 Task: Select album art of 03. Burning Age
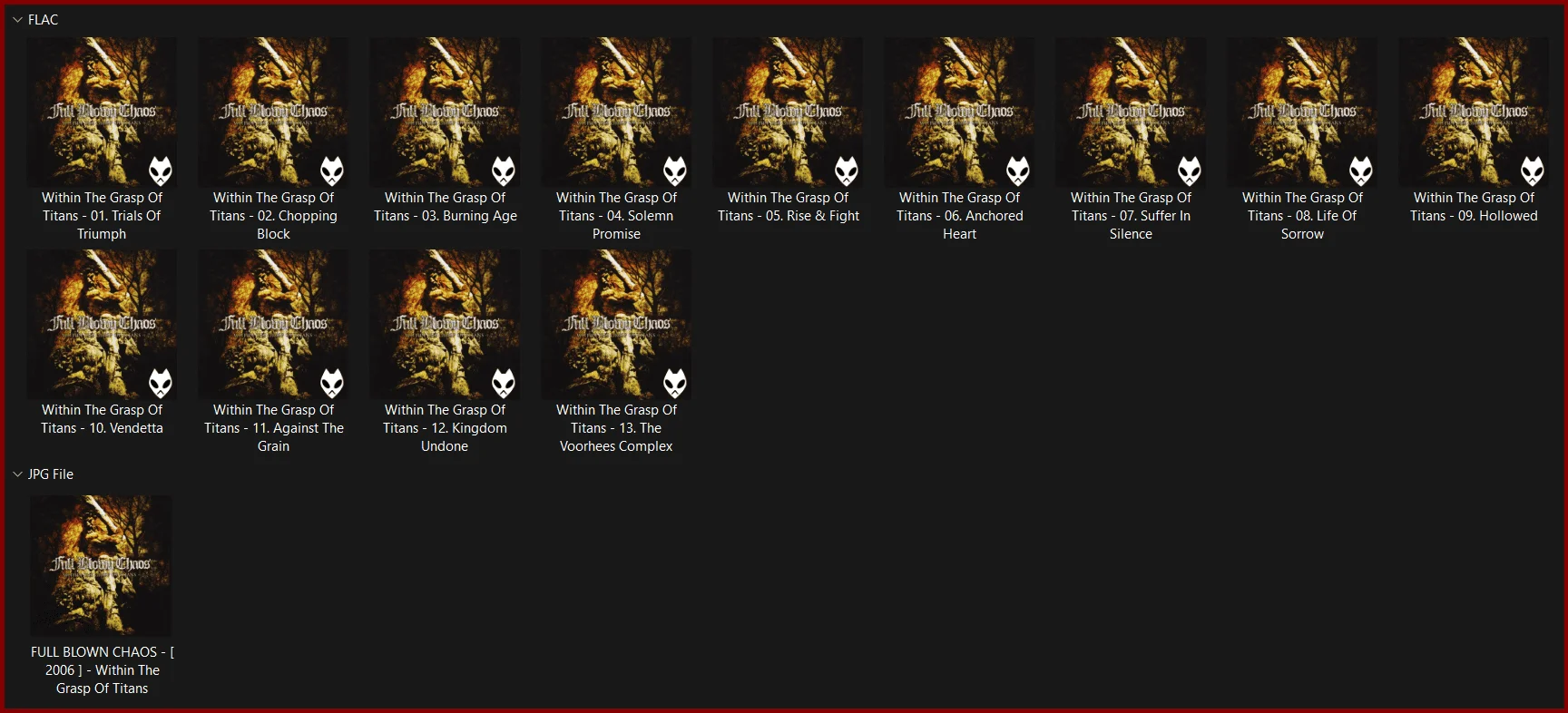pyautogui.click(x=445, y=112)
